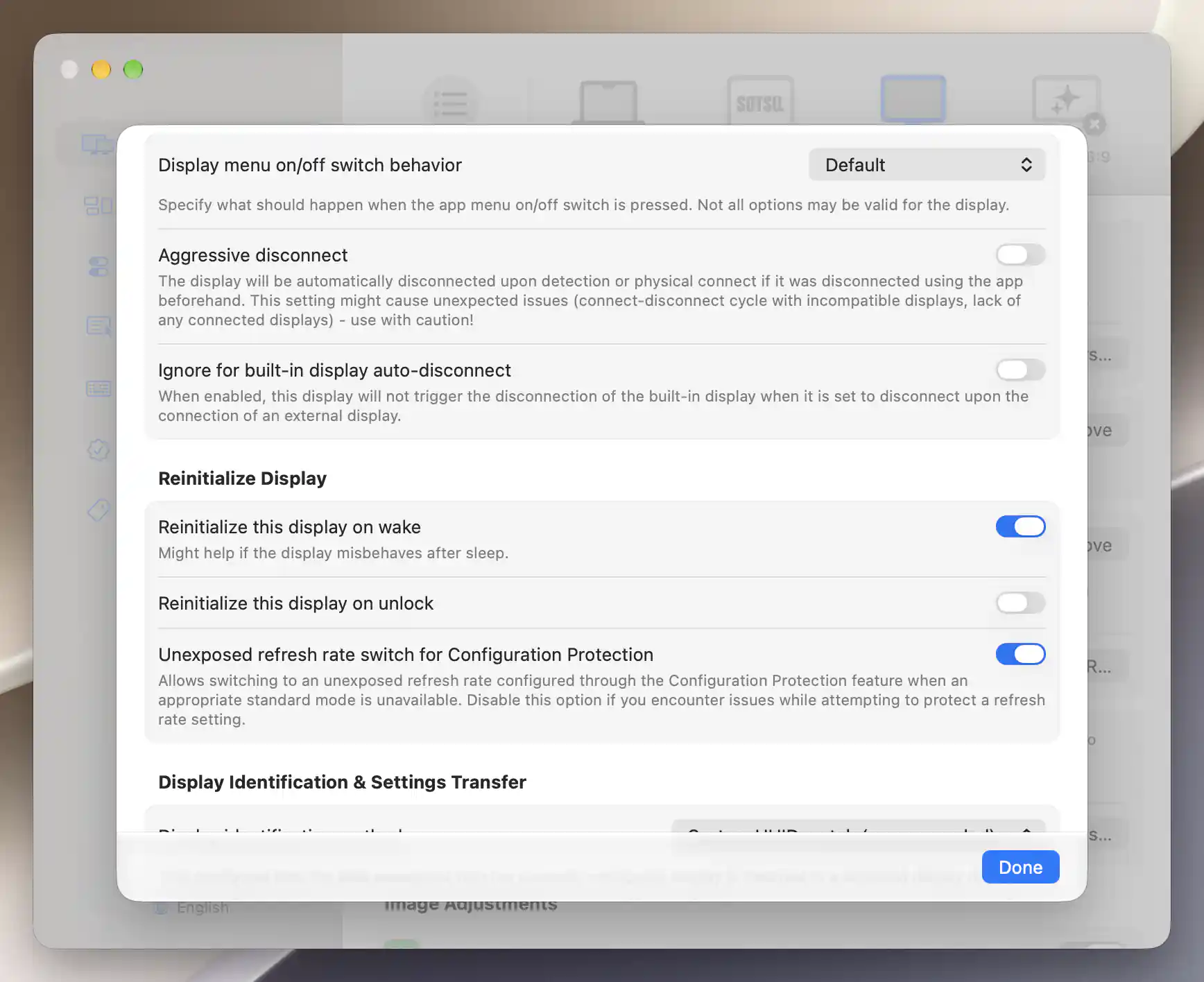Toggle Ignore for built-in display auto-disconnect

point(1020,370)
